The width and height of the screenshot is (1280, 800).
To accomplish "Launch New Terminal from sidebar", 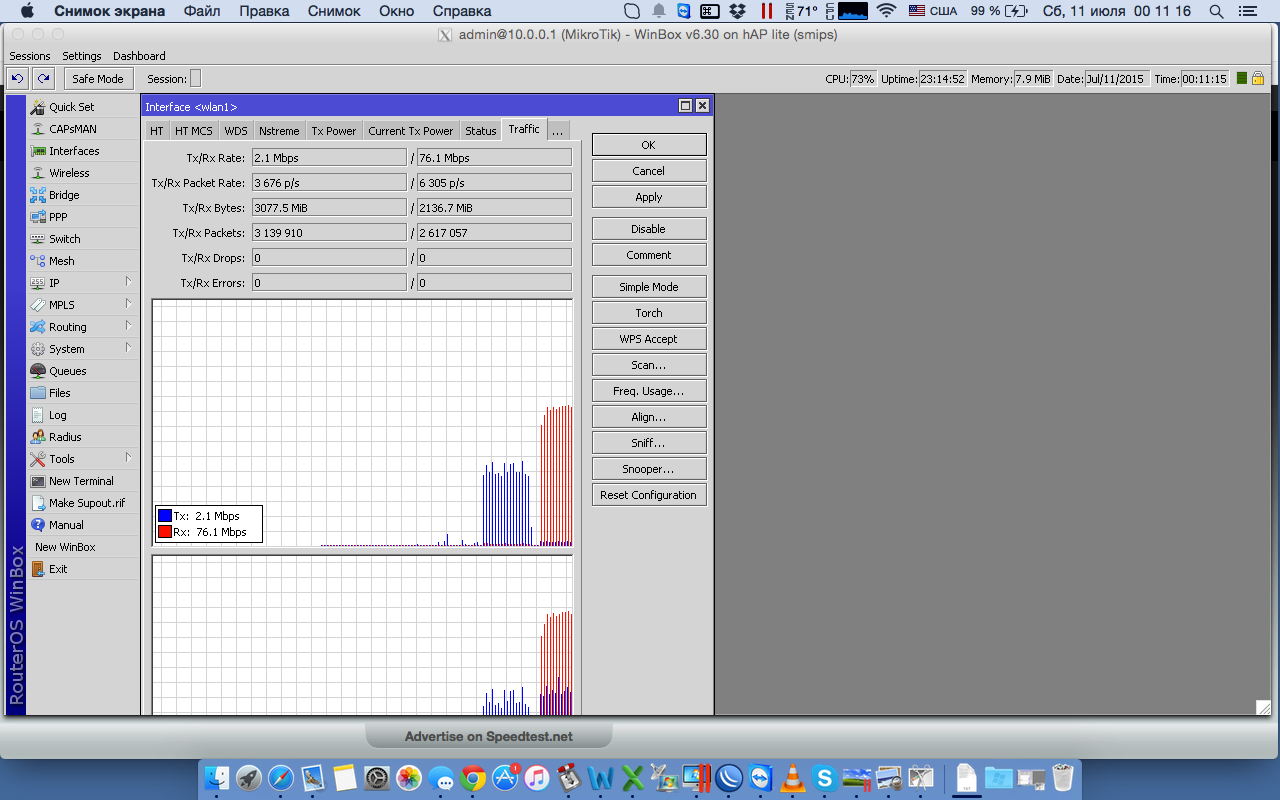I will (x=80, y=481).
